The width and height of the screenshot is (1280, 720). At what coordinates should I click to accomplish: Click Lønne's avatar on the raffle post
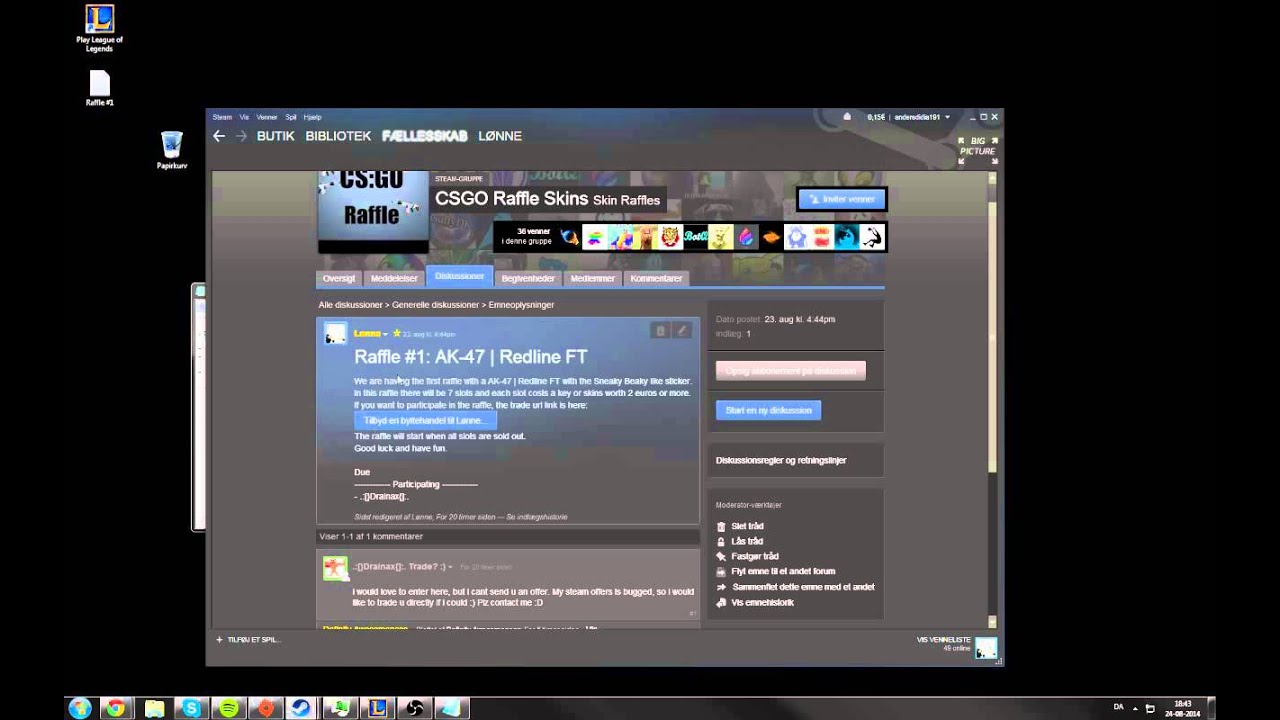[336, 334]
